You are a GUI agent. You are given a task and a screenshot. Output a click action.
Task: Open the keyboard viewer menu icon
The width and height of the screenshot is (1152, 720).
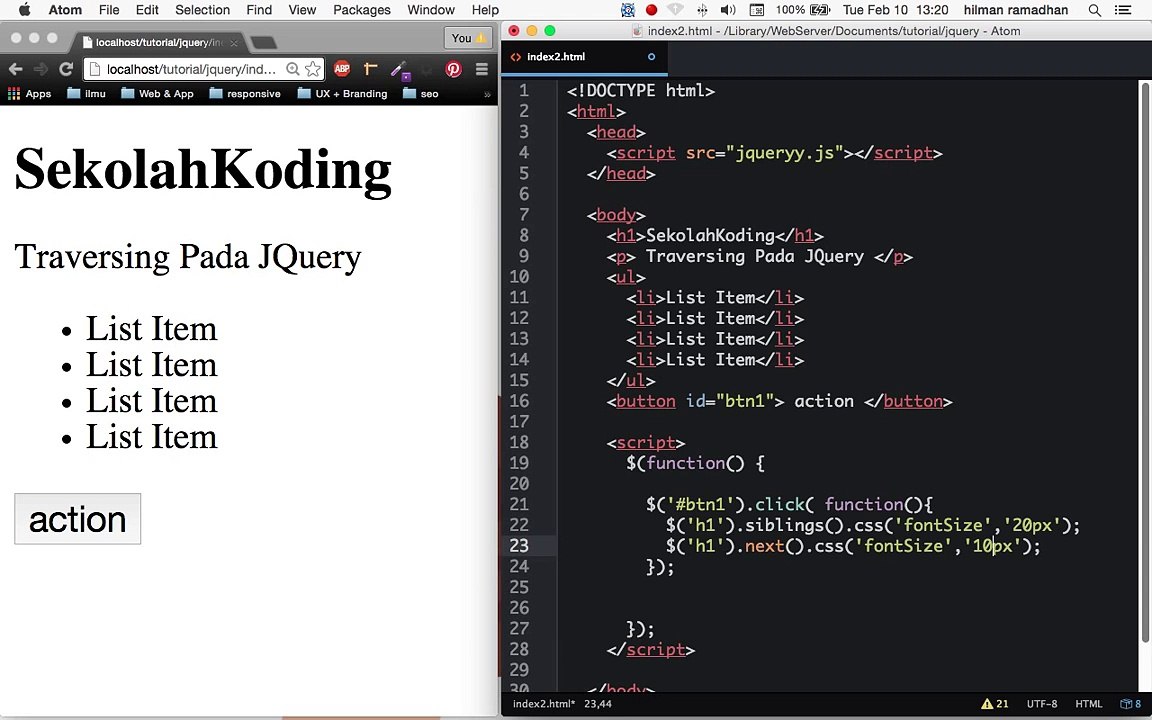coord(756,10)
